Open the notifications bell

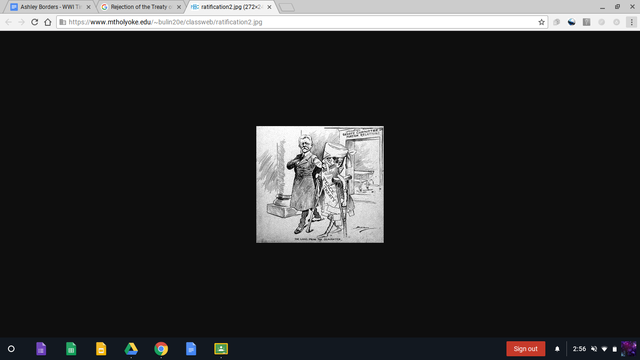pyautogui.click(x=557, y=349)
